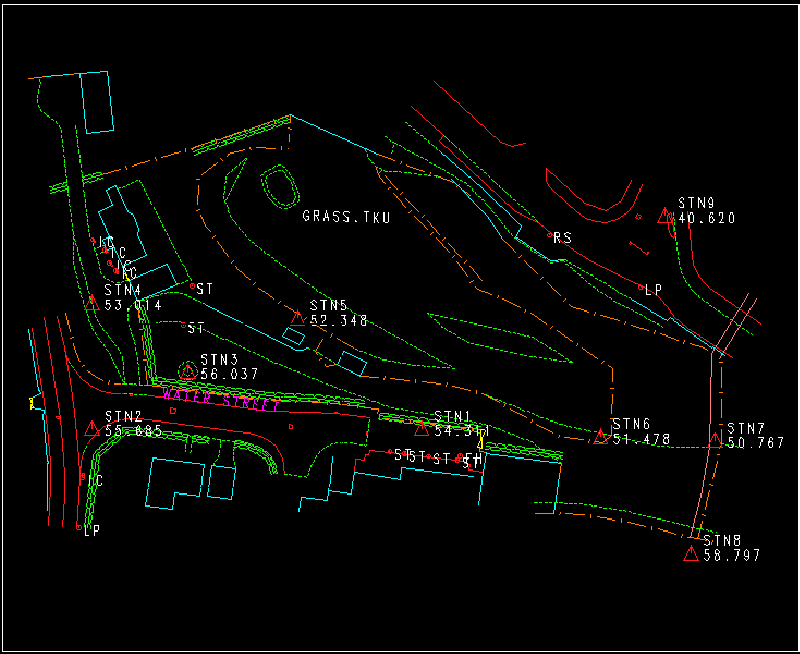800x654 pixels.
Task: Select the STN2 triangle survey marker
Action: (x=92, y=429)
